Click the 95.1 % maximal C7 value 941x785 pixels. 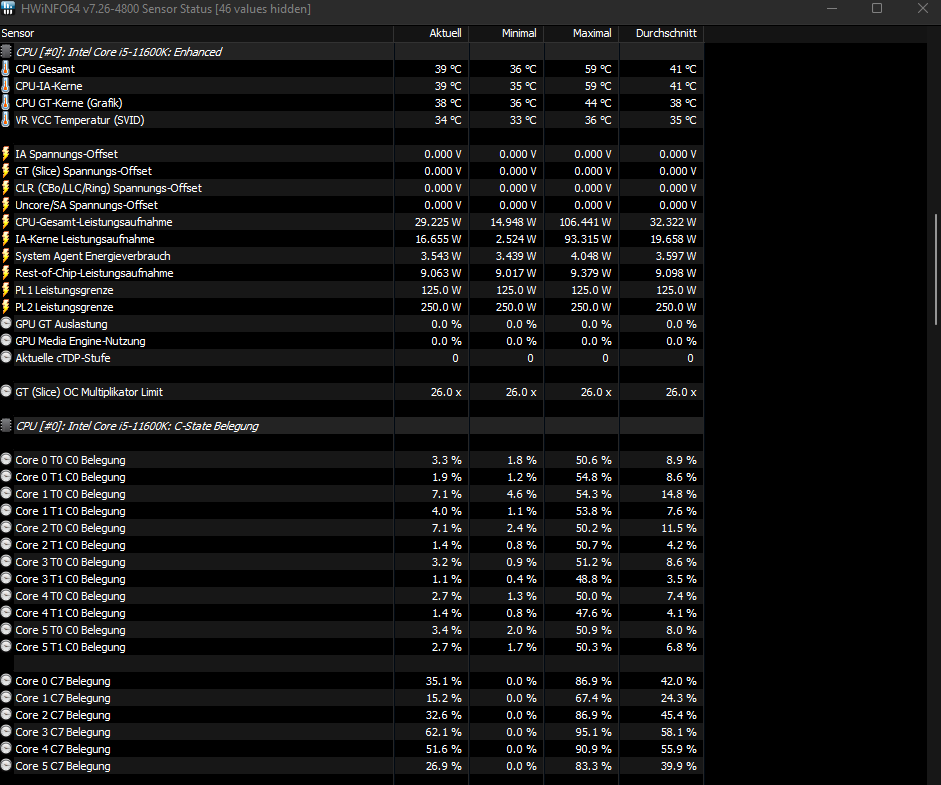tap(594, 732)
